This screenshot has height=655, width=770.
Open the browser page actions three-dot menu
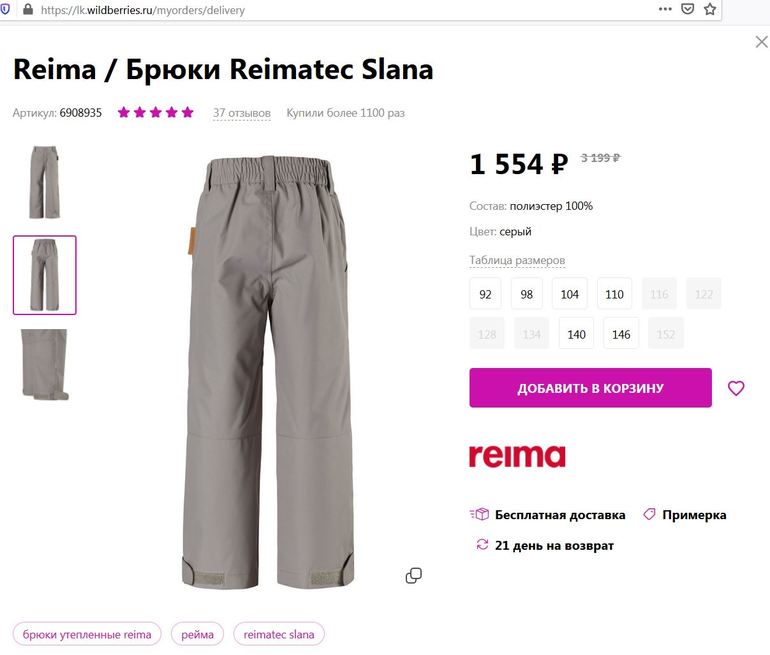(x=665, y=9)
